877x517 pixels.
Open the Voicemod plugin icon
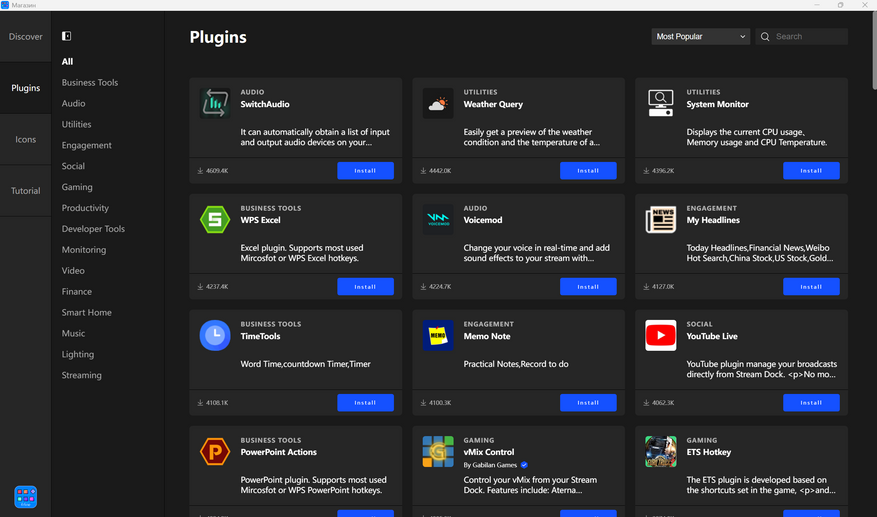(x=437, y=219)
